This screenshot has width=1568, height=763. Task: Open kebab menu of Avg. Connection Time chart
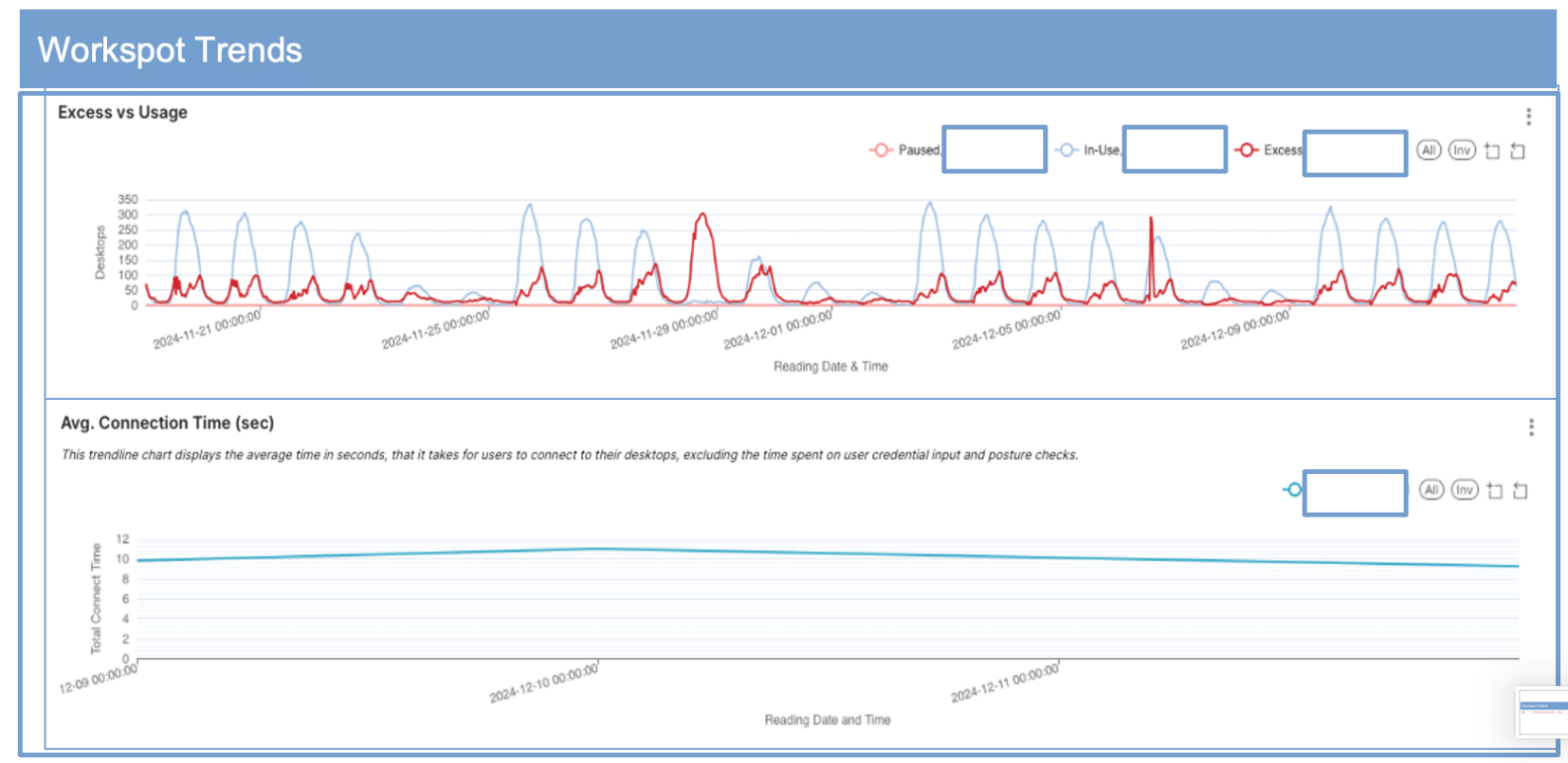pyautogui.click(x=1531, y=427)
